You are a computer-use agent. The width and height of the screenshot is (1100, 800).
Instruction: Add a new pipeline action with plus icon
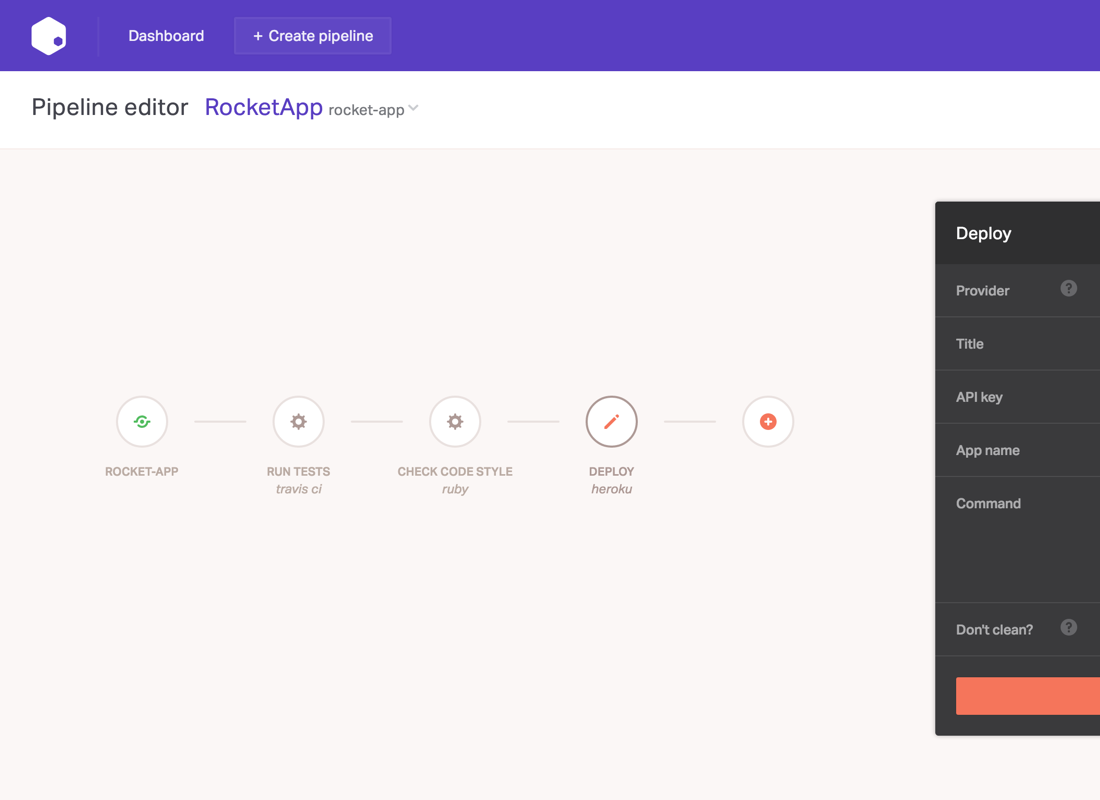pyautogui.click(x=768, y=421)
